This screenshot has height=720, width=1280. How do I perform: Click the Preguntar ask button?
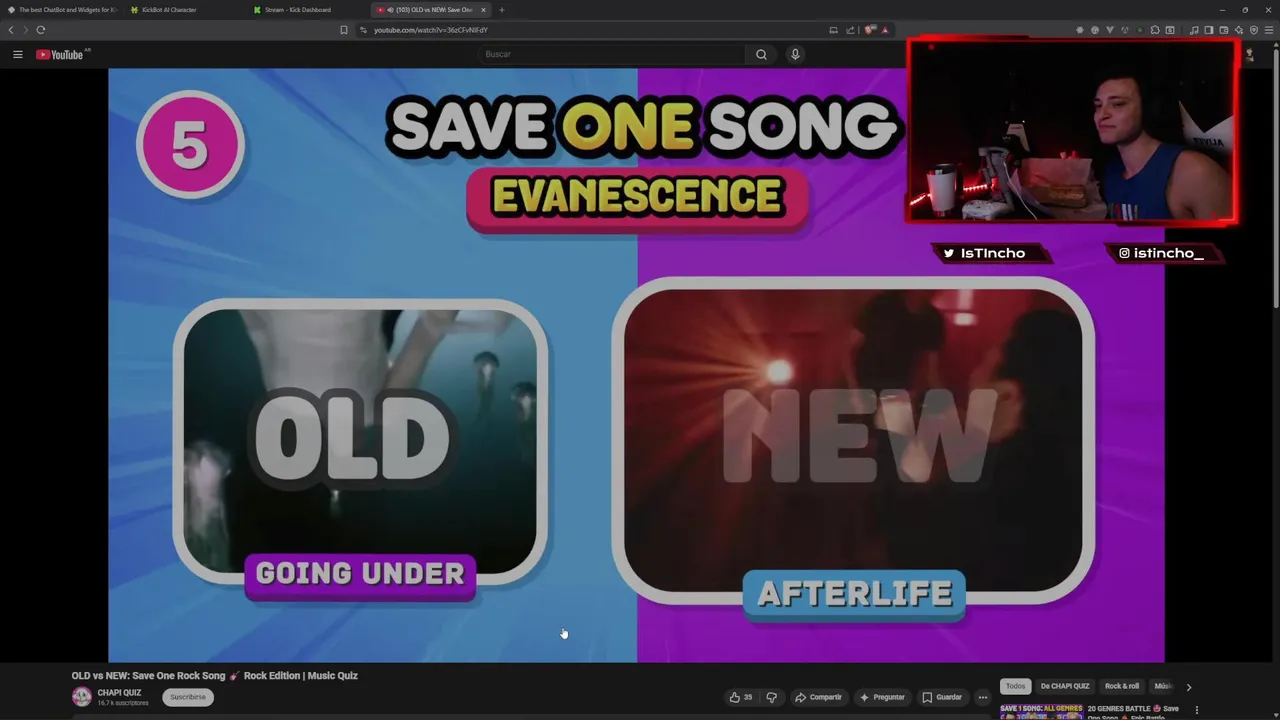point(882,697)
